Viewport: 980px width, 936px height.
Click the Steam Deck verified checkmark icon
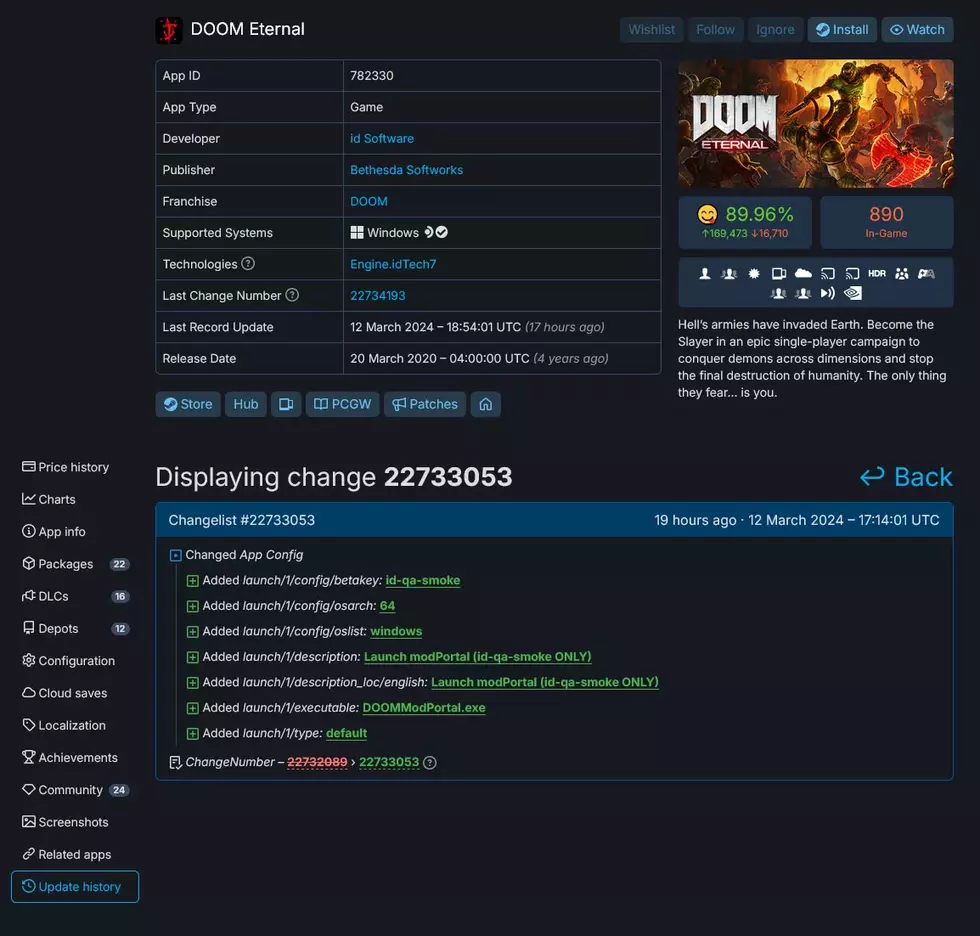point(442,232)
